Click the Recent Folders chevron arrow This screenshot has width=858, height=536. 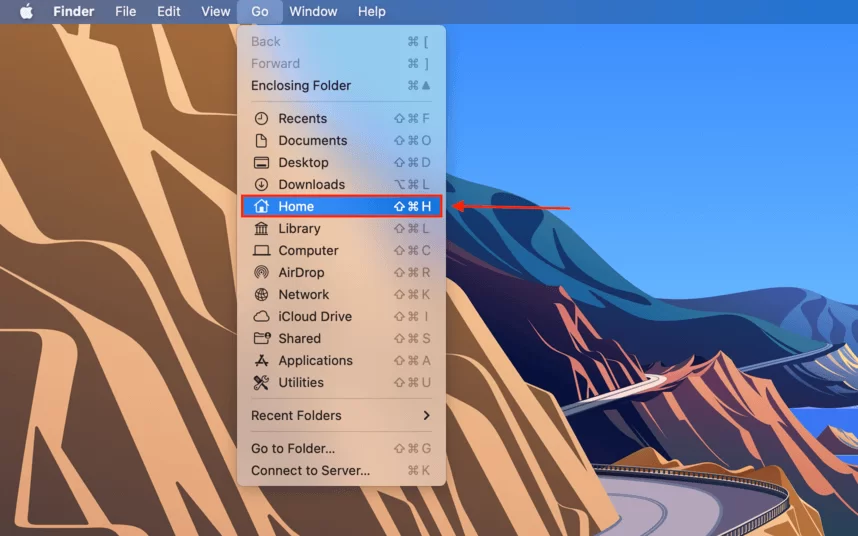[x=426, y=416]
